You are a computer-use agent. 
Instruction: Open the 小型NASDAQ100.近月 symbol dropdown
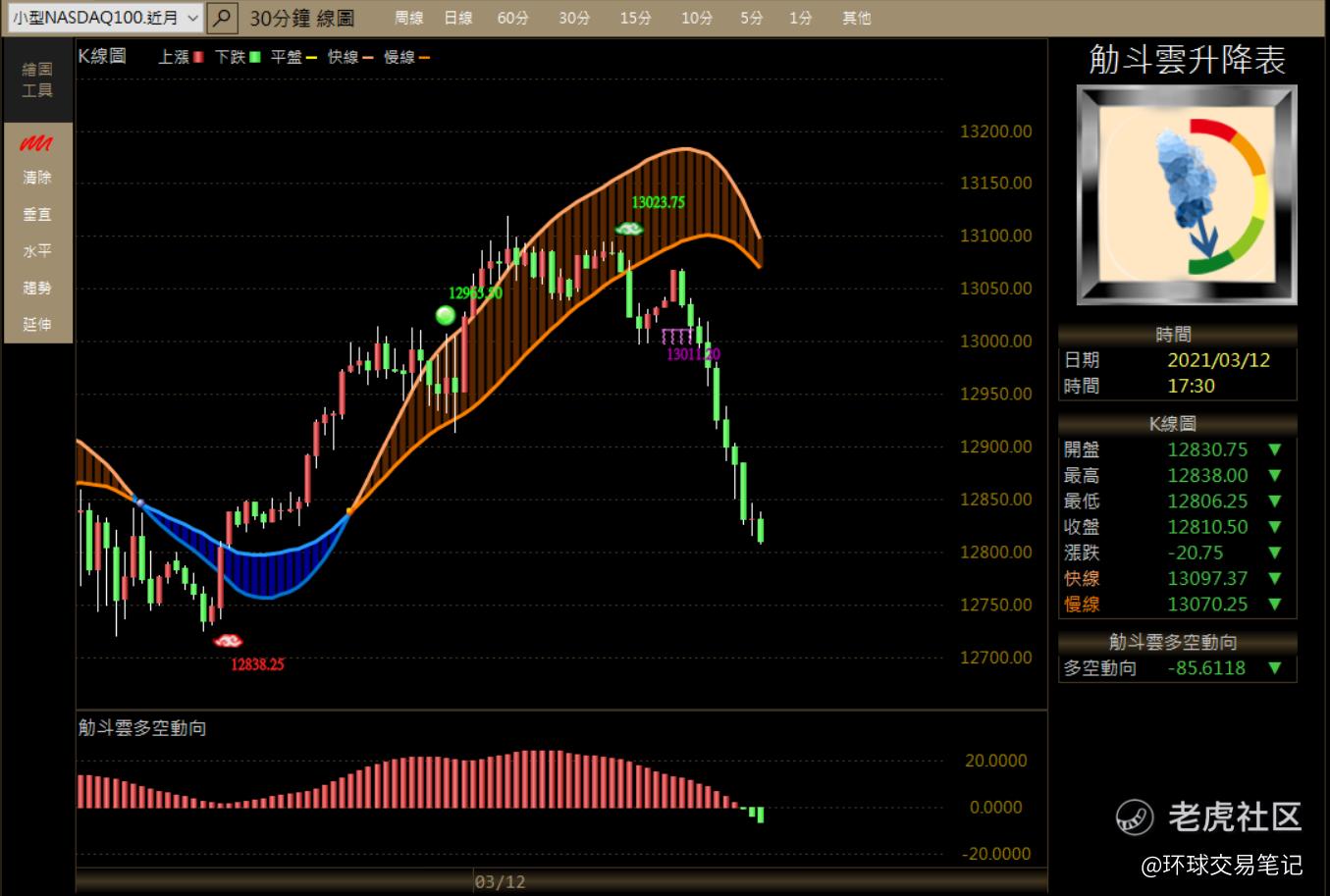(x=106, y=18)
